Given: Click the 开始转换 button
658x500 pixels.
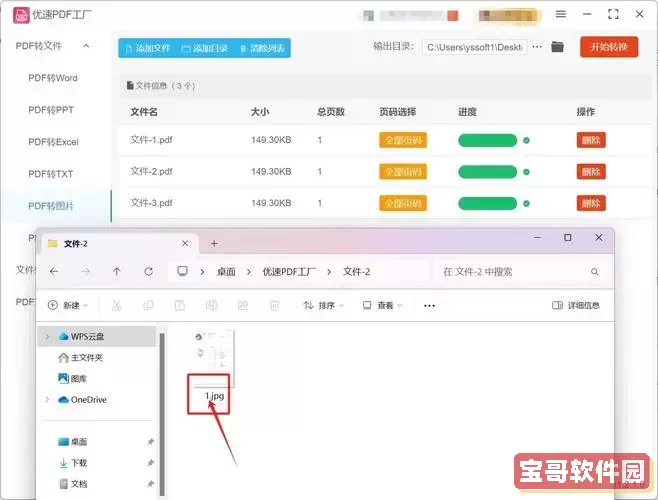Looking at the screenshot, I should point(609,47).
